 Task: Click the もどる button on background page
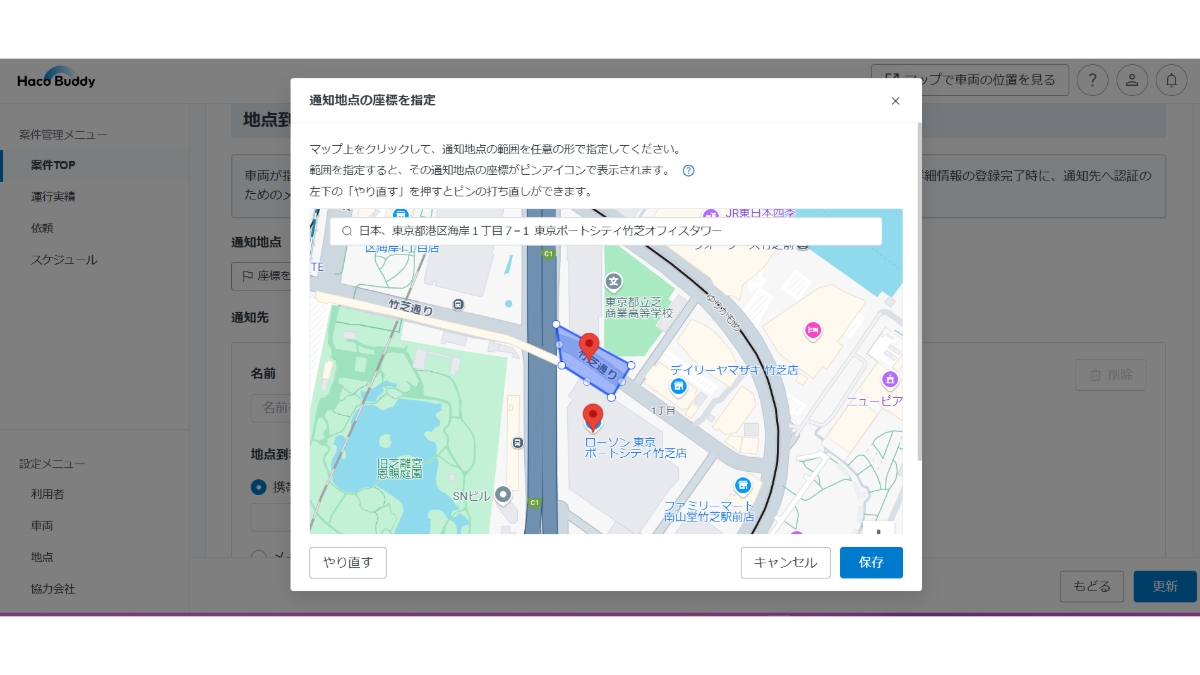[1092, 587]
